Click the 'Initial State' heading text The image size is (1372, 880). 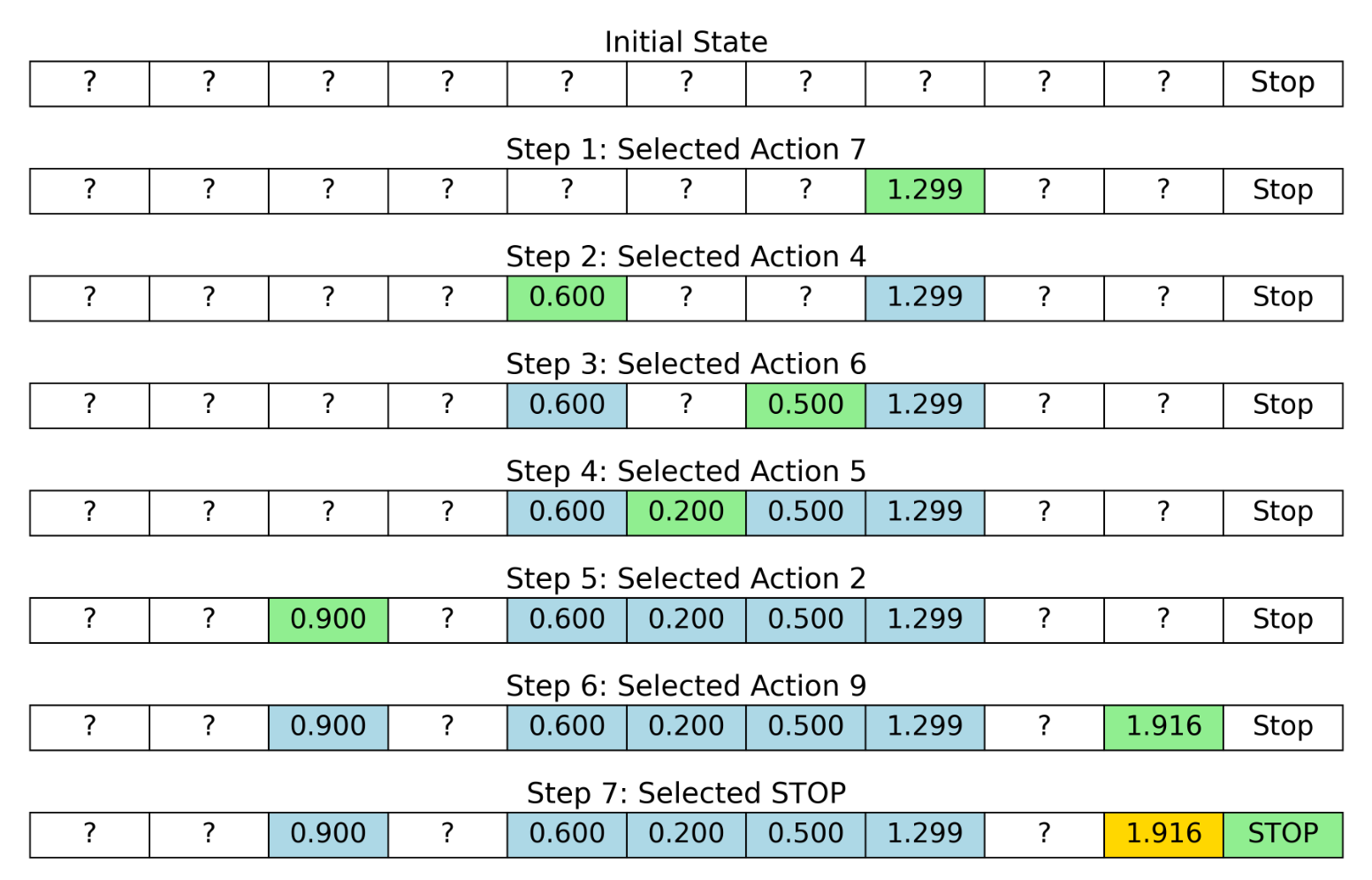685,42
